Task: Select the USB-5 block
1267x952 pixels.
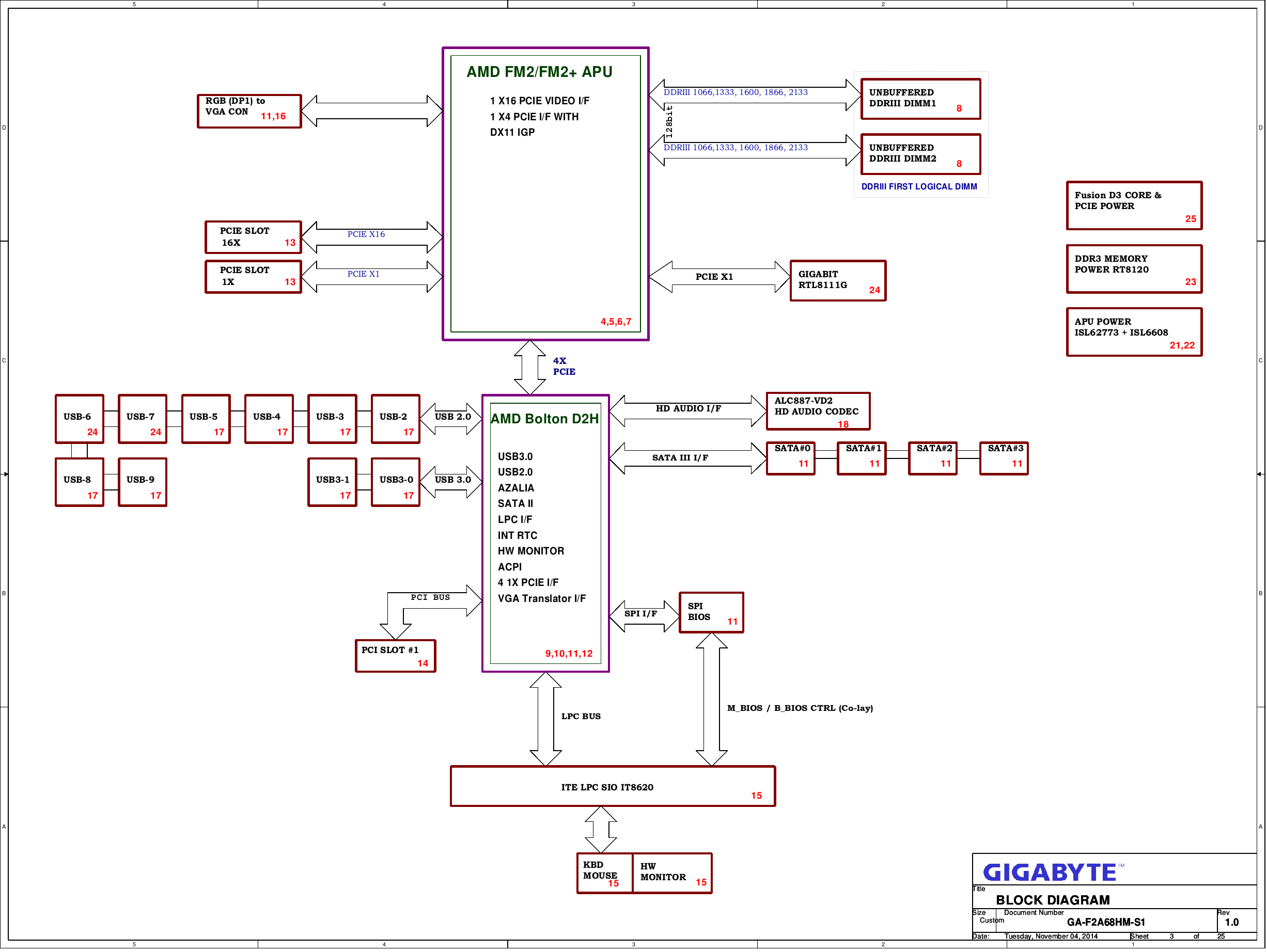Action: pos(206,420)
